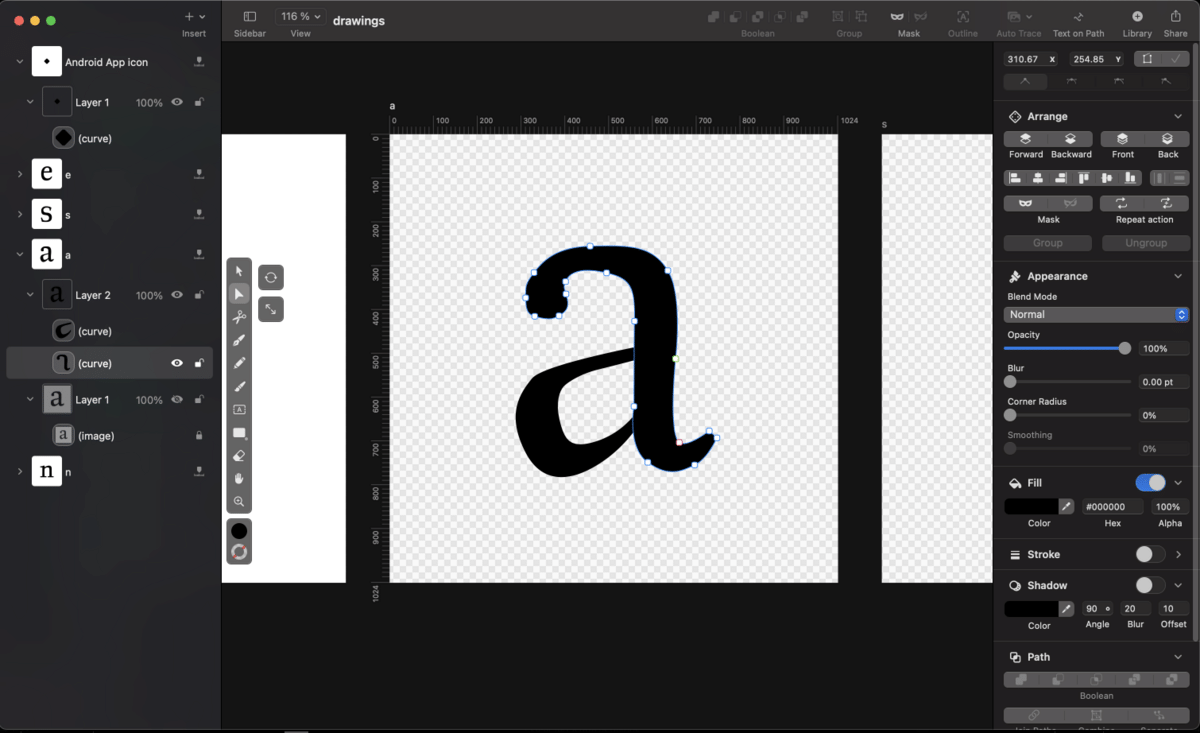This screenshot has width=1200, height=733.
Task: Click the toolbox black color circle
Action: (239, 531)
